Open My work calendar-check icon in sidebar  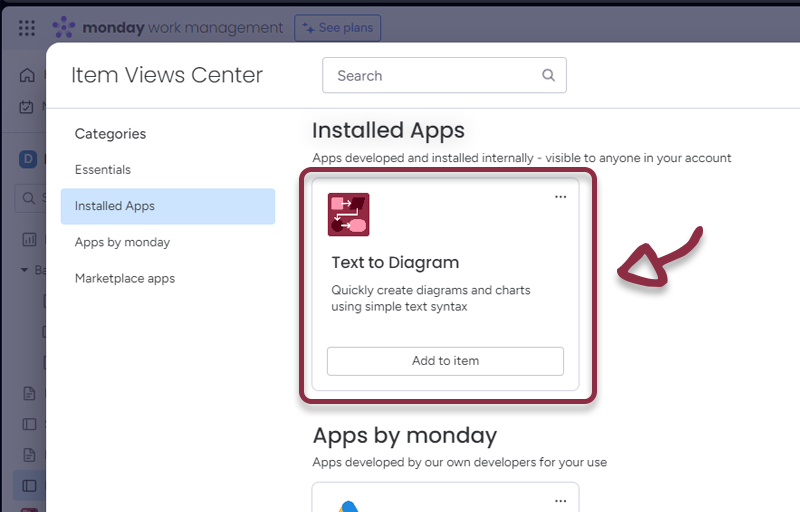pyautogui.click(x=27, y=107)
